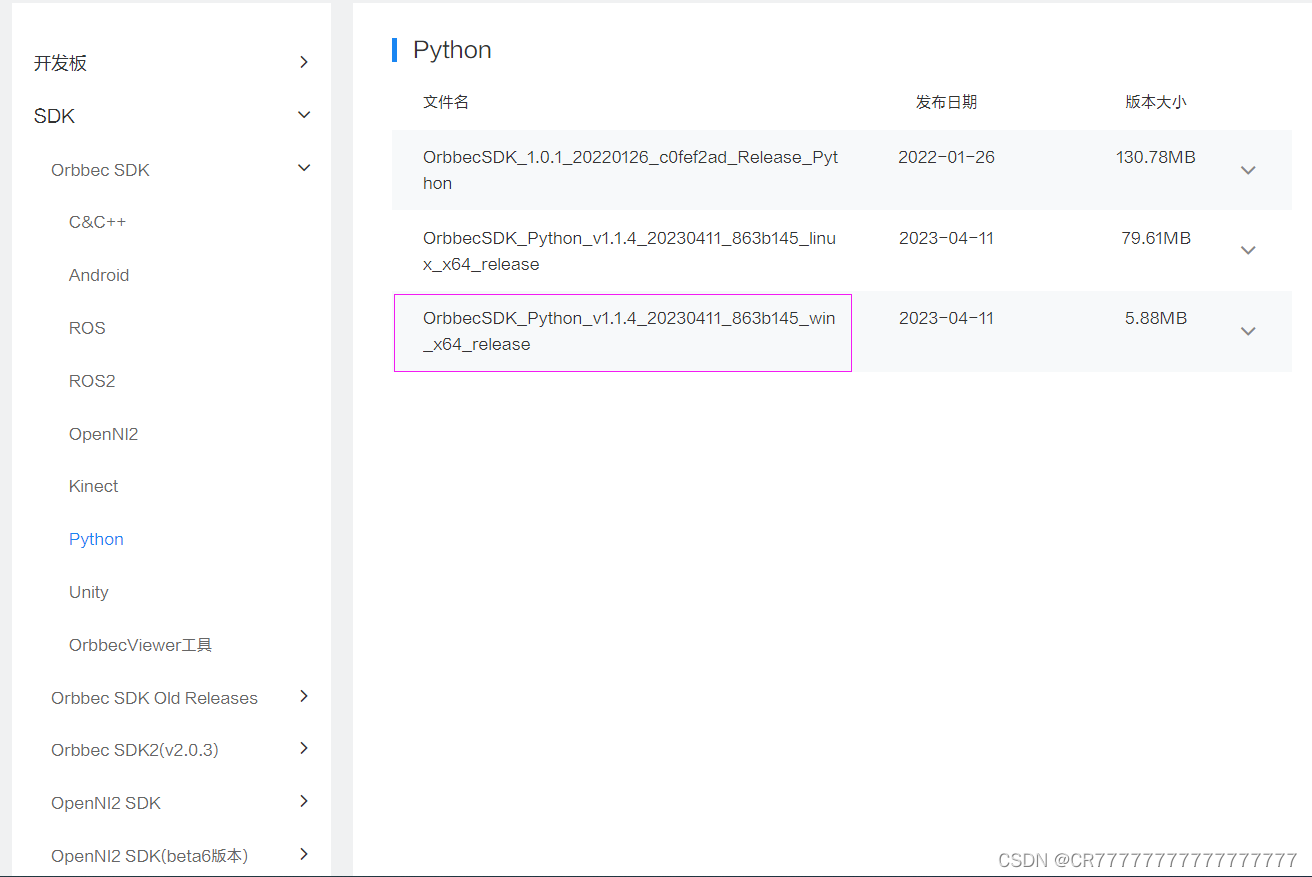Select the Unity sidebar item
Viewport: 1312px width, 877px height.
[x=88, y=592]
